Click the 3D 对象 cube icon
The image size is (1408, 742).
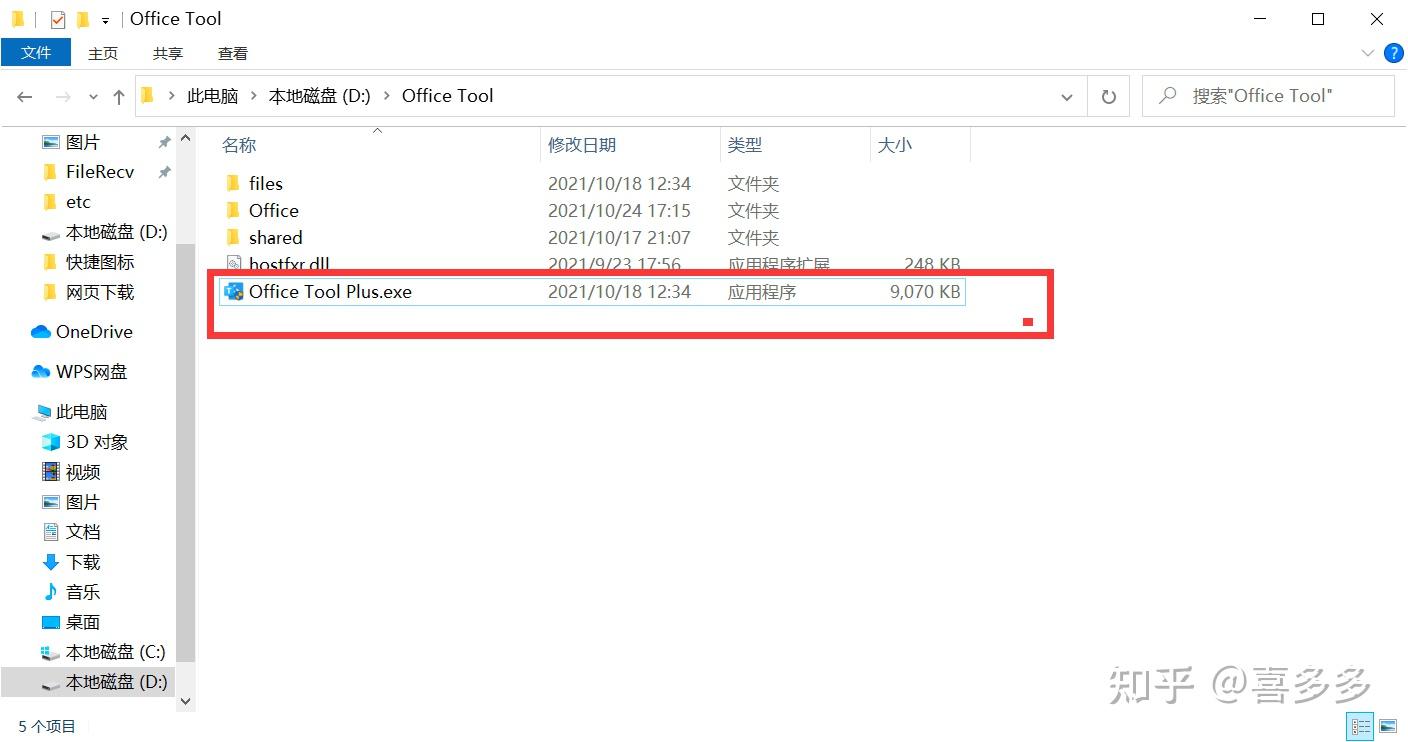[x=51, y=442]
